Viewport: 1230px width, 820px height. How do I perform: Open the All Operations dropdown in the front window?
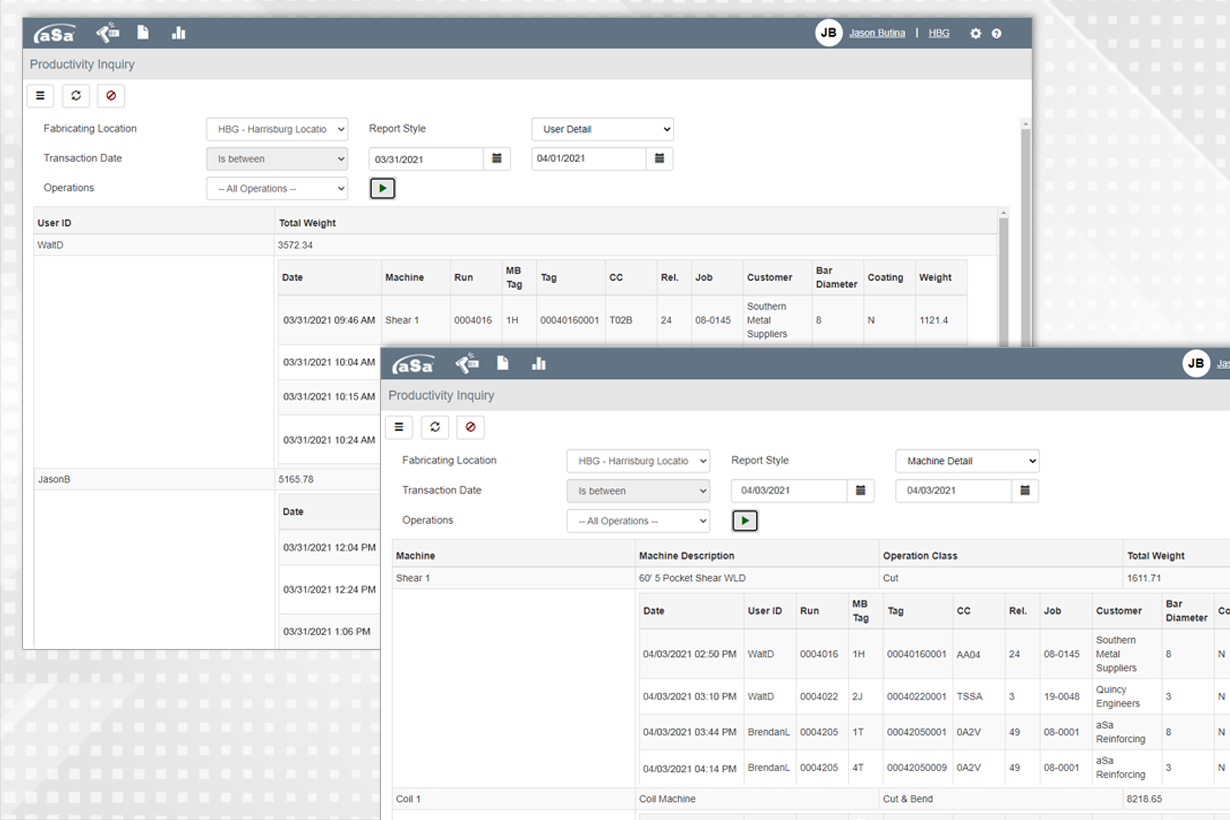[638, 521]
